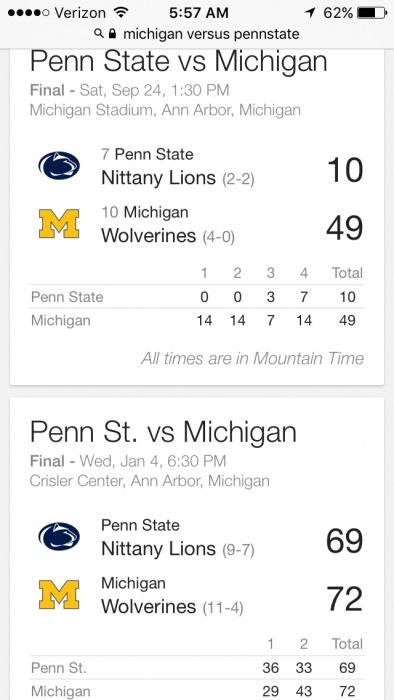
Task: Tap the battery icon in status bar
Action: click(372, 12)
